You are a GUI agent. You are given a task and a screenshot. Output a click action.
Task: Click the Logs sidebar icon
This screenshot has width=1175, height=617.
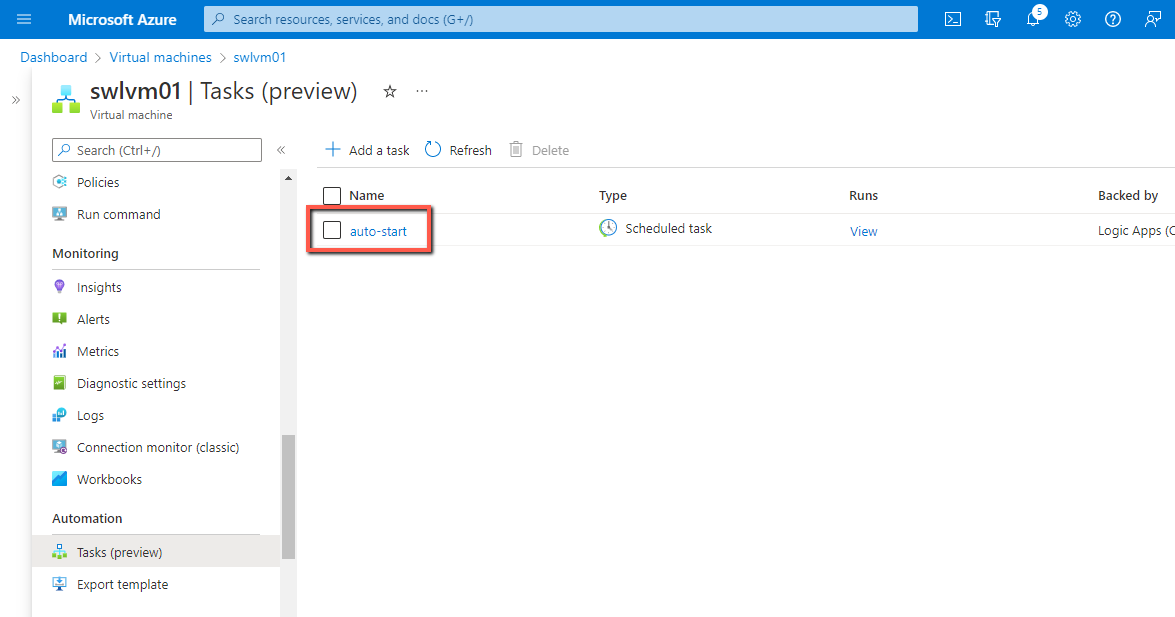(x=59, y=415)
